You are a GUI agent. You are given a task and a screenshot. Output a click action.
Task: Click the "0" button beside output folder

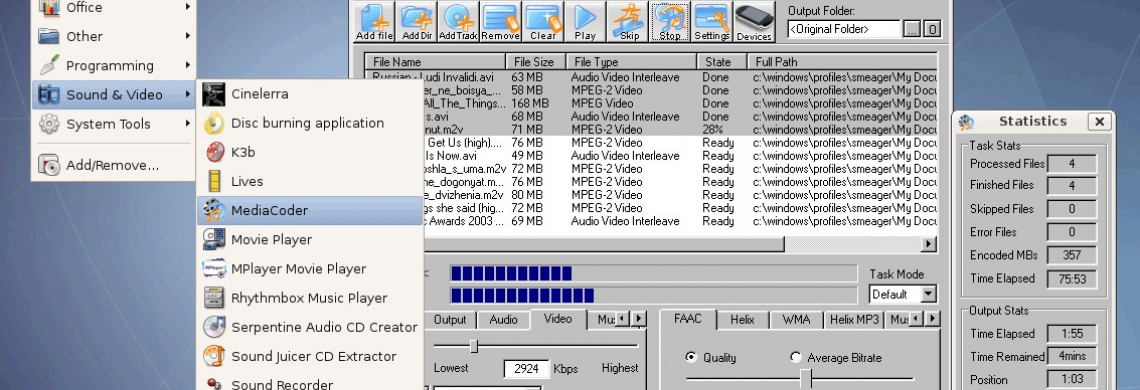(932, 29)
